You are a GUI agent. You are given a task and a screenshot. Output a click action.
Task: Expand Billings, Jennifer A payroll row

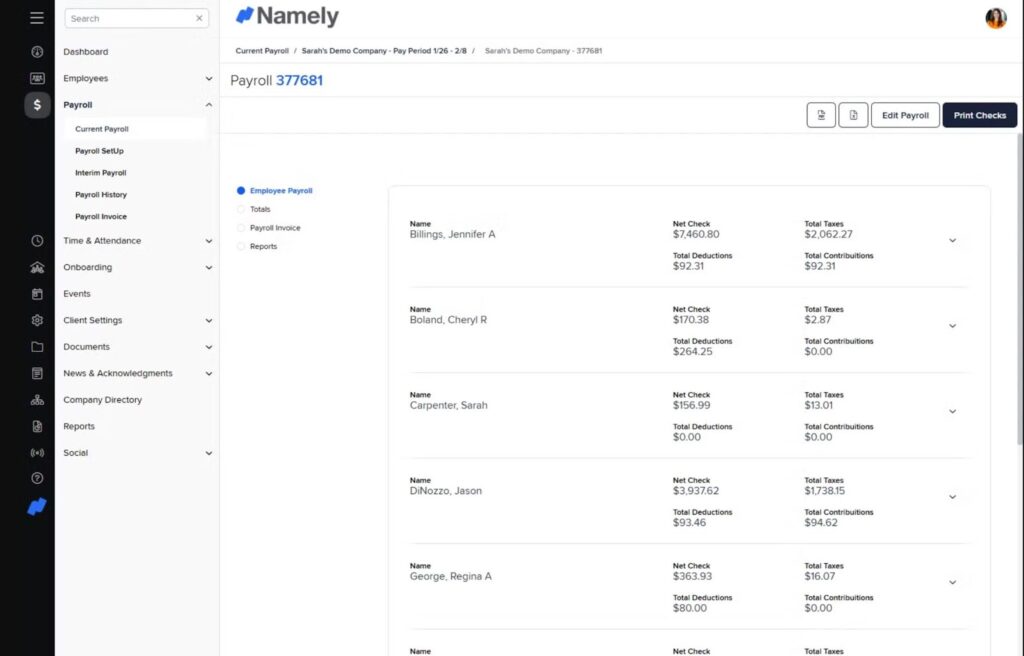[x=952, y=240]
